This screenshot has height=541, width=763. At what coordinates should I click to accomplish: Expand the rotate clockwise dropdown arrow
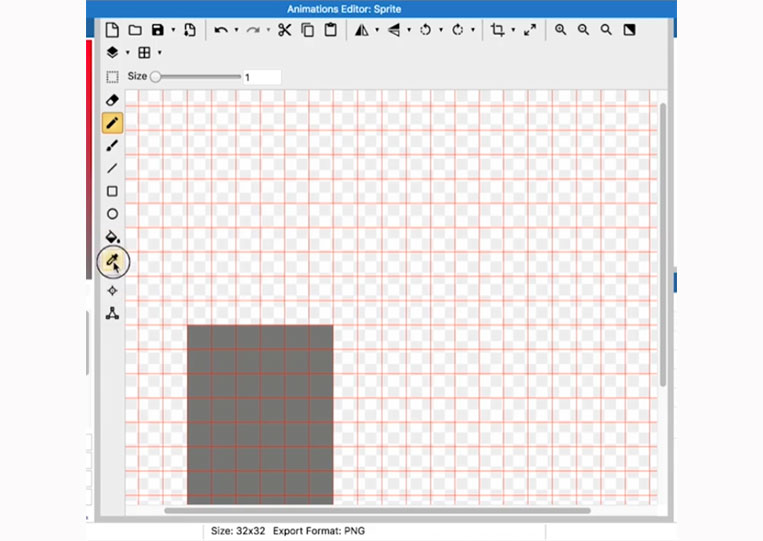click(x=473, y=30)
